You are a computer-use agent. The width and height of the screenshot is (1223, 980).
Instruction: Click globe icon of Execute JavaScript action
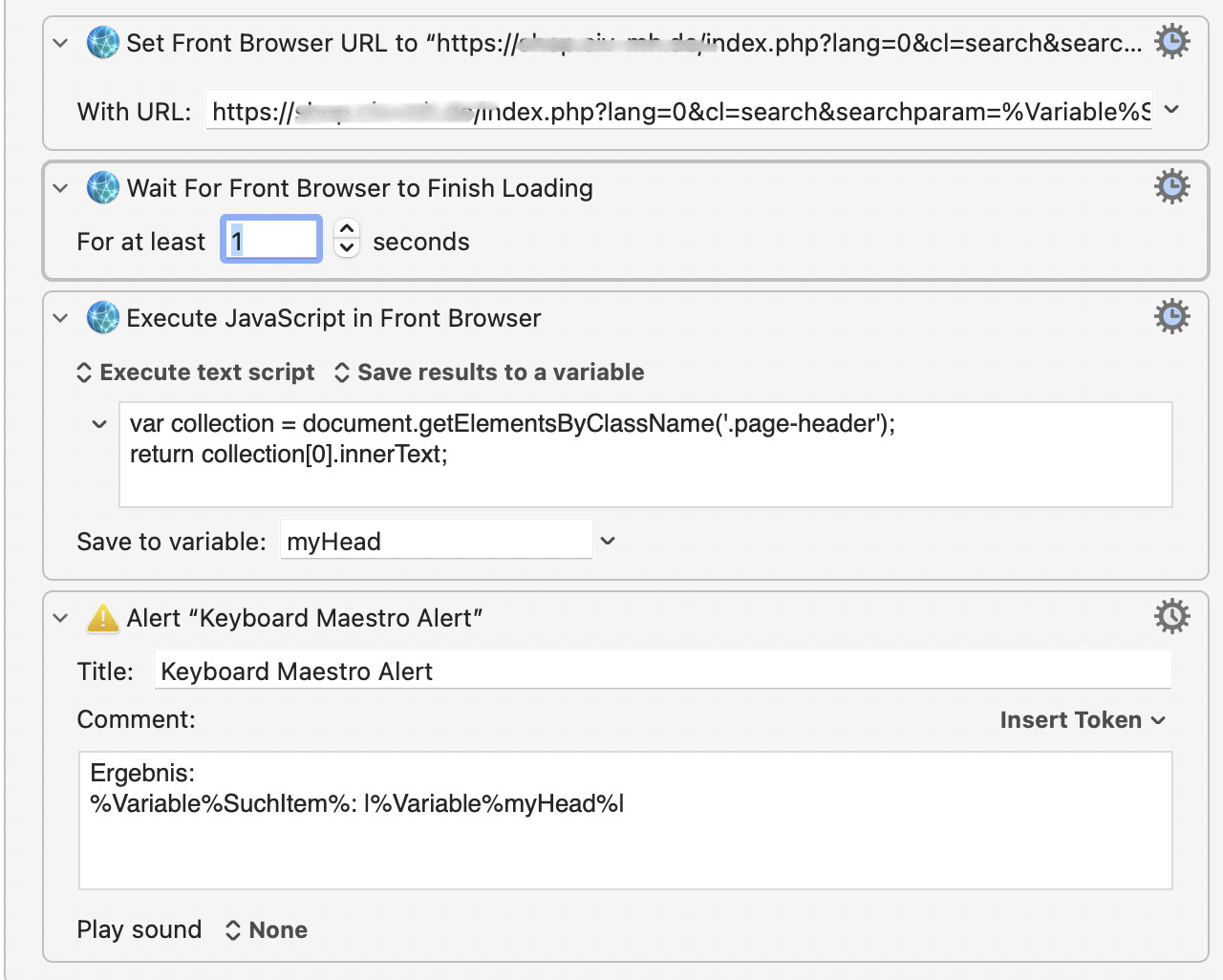(x=103, y=318)
